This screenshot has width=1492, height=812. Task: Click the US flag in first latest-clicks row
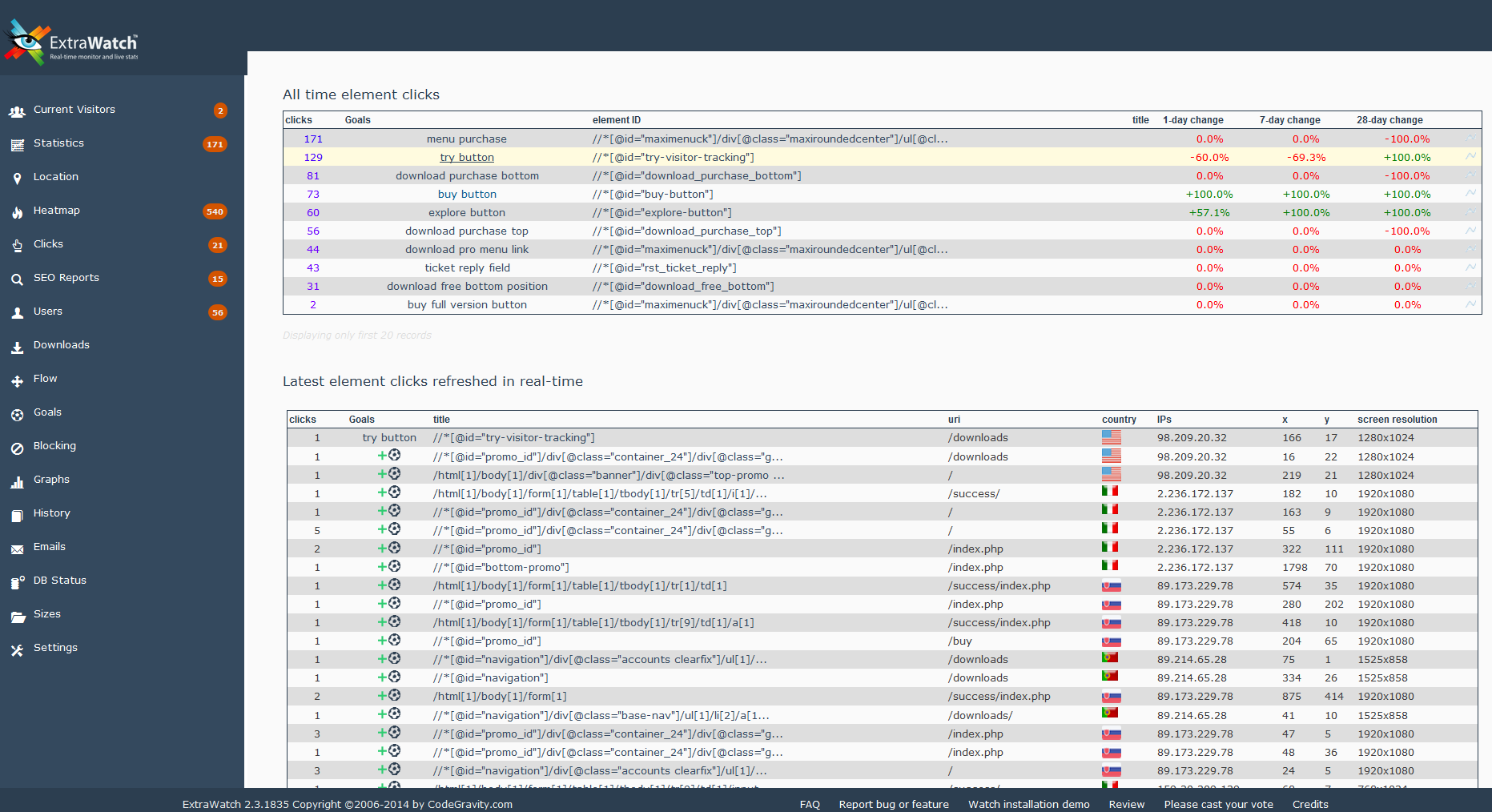pos(1111,437)
